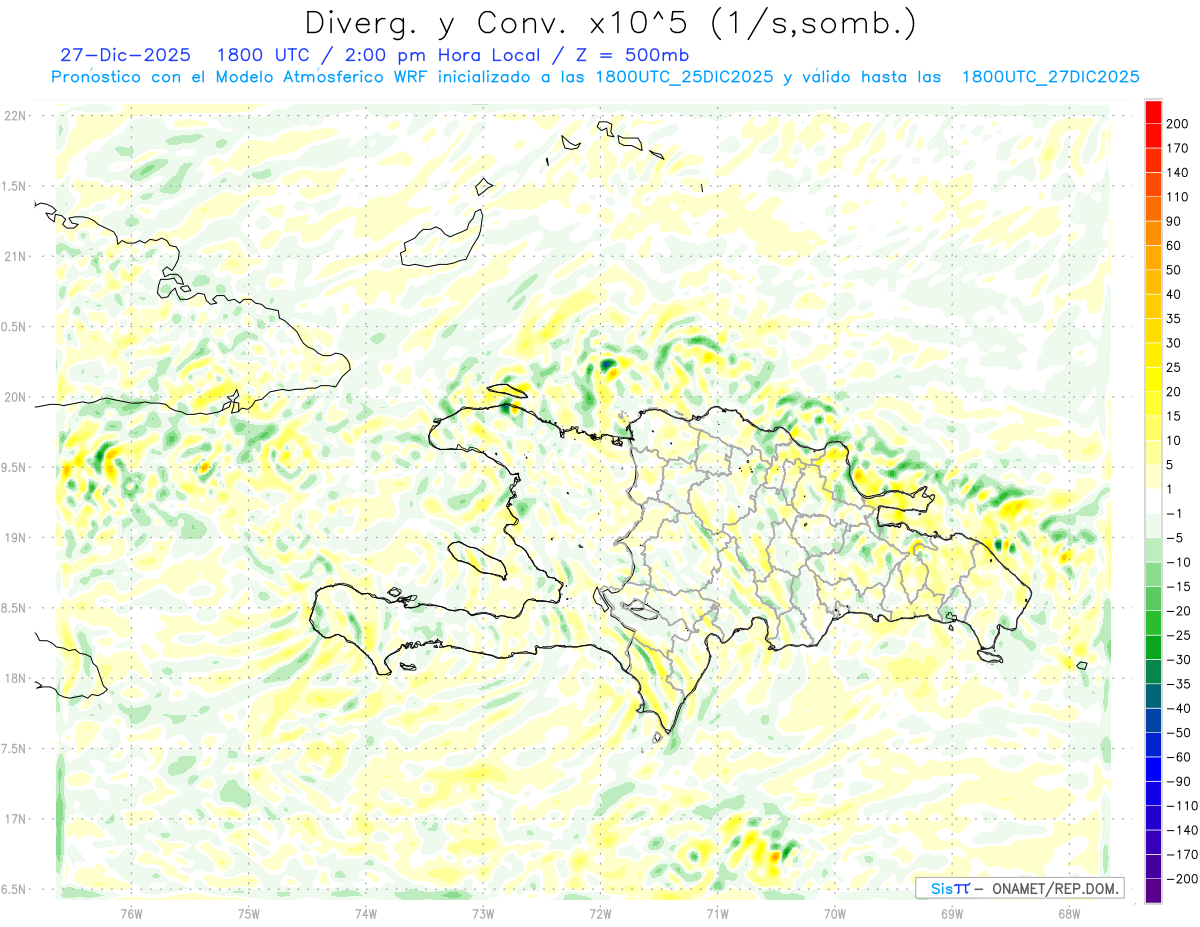Click the '8.5N' latitude axis label
Screen dimensions: 1200x927
14,608
